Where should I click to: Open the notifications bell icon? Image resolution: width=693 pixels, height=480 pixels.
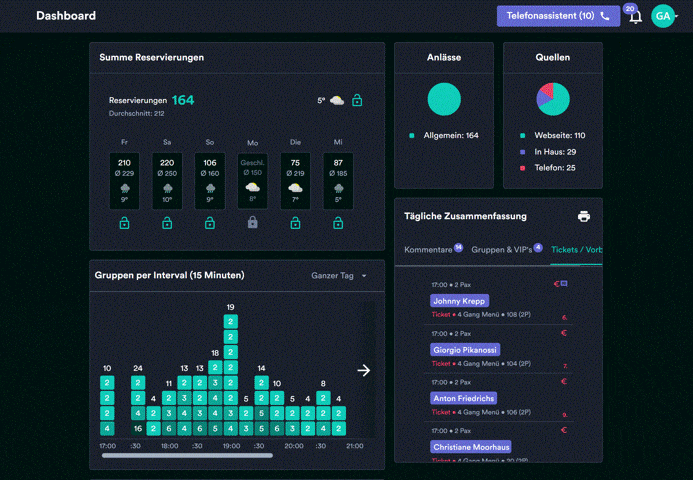636,17
